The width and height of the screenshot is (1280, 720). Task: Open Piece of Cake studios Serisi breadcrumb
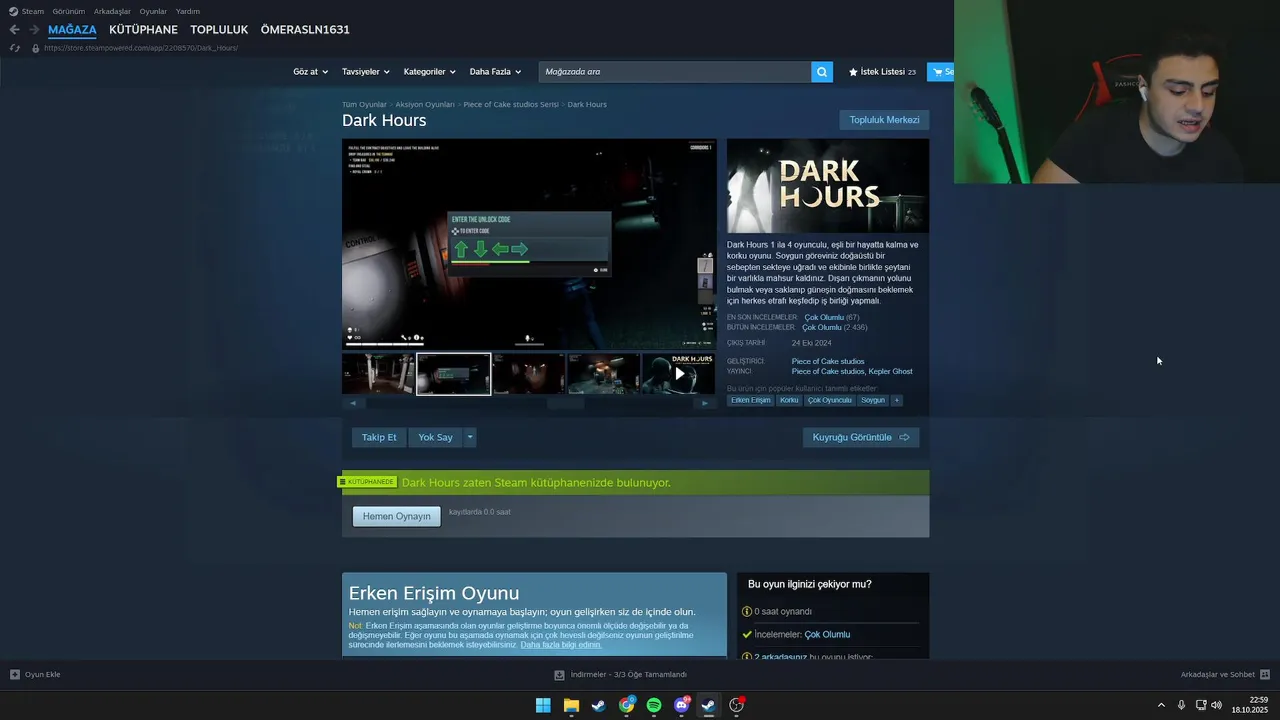point(511,104)
